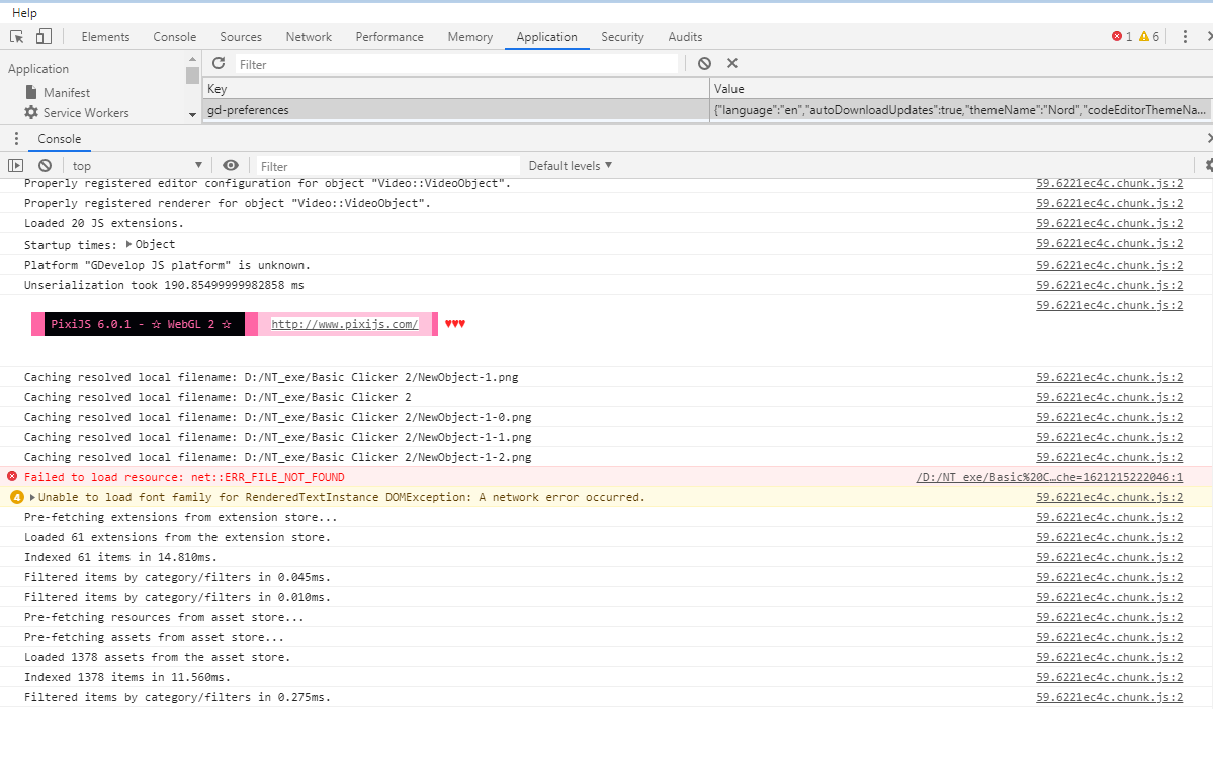Screen dimensions: 1213x772
Task: Switch to the Elements tab
Action: [105, 37]
